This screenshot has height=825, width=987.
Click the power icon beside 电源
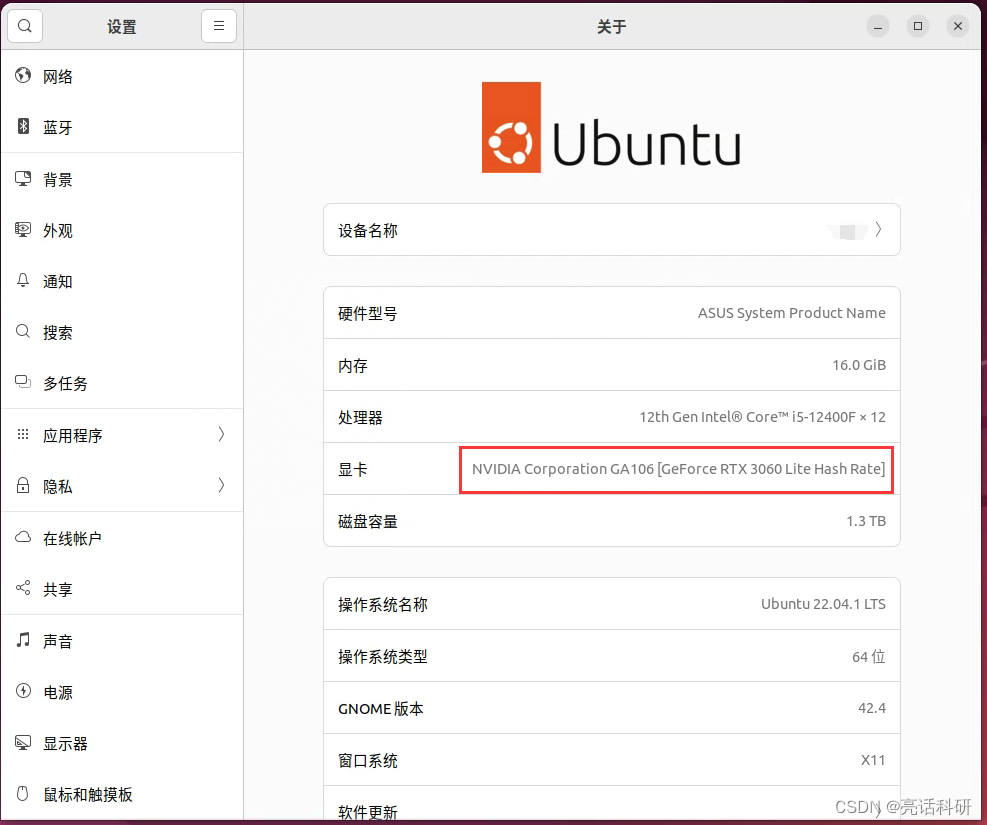click(x=23, y=691)
